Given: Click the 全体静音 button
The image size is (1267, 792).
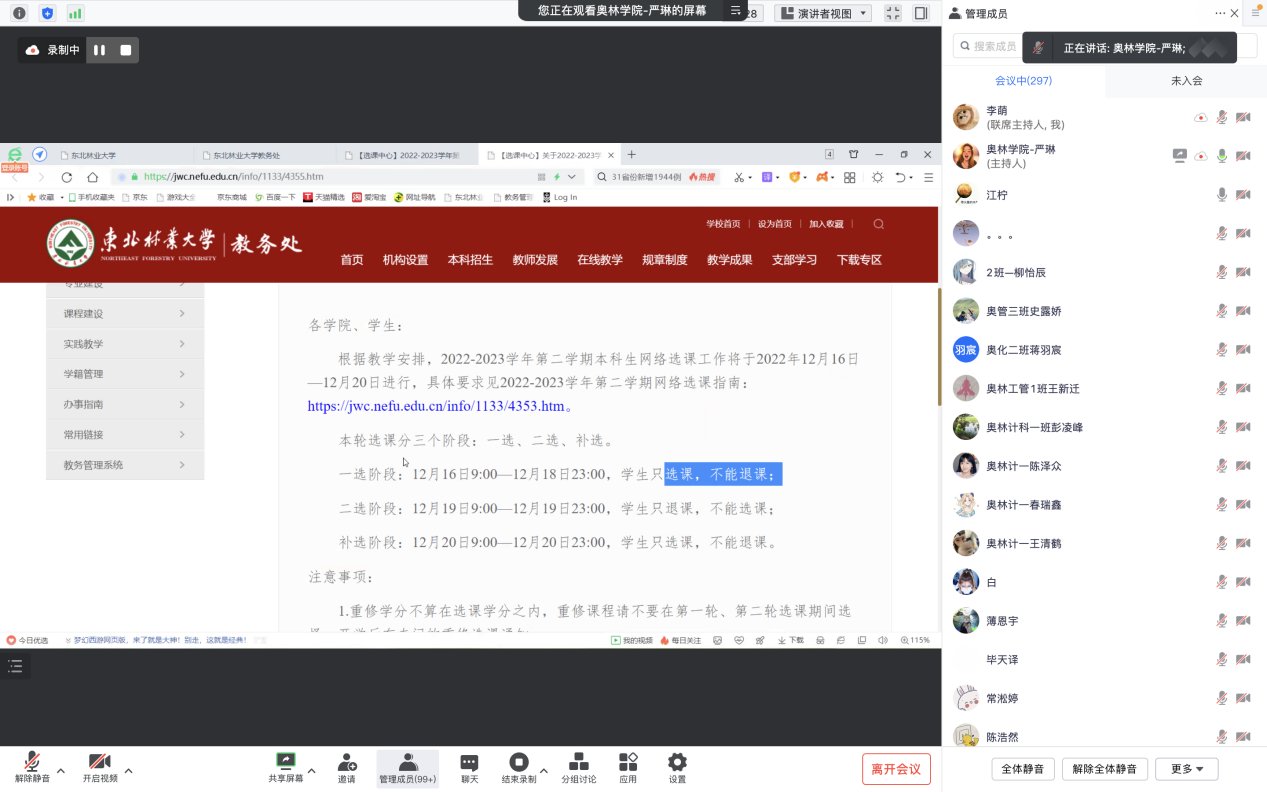Looking at the screenshot, I should [x=1023, y=769].
